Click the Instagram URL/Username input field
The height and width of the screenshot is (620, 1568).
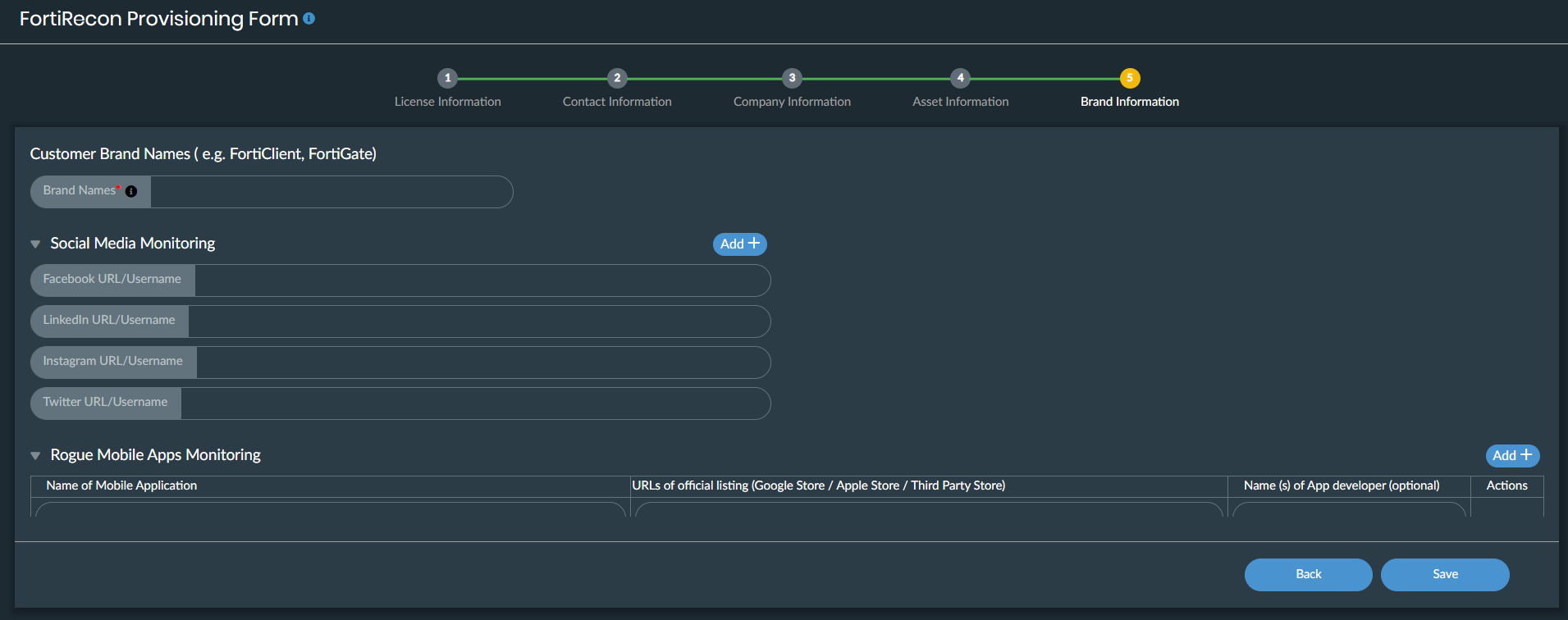482,362
